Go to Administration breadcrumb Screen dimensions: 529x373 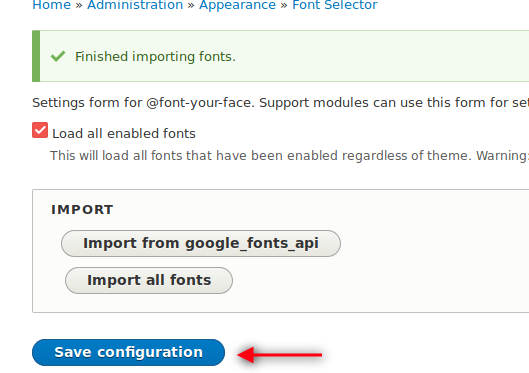(135, 5)
